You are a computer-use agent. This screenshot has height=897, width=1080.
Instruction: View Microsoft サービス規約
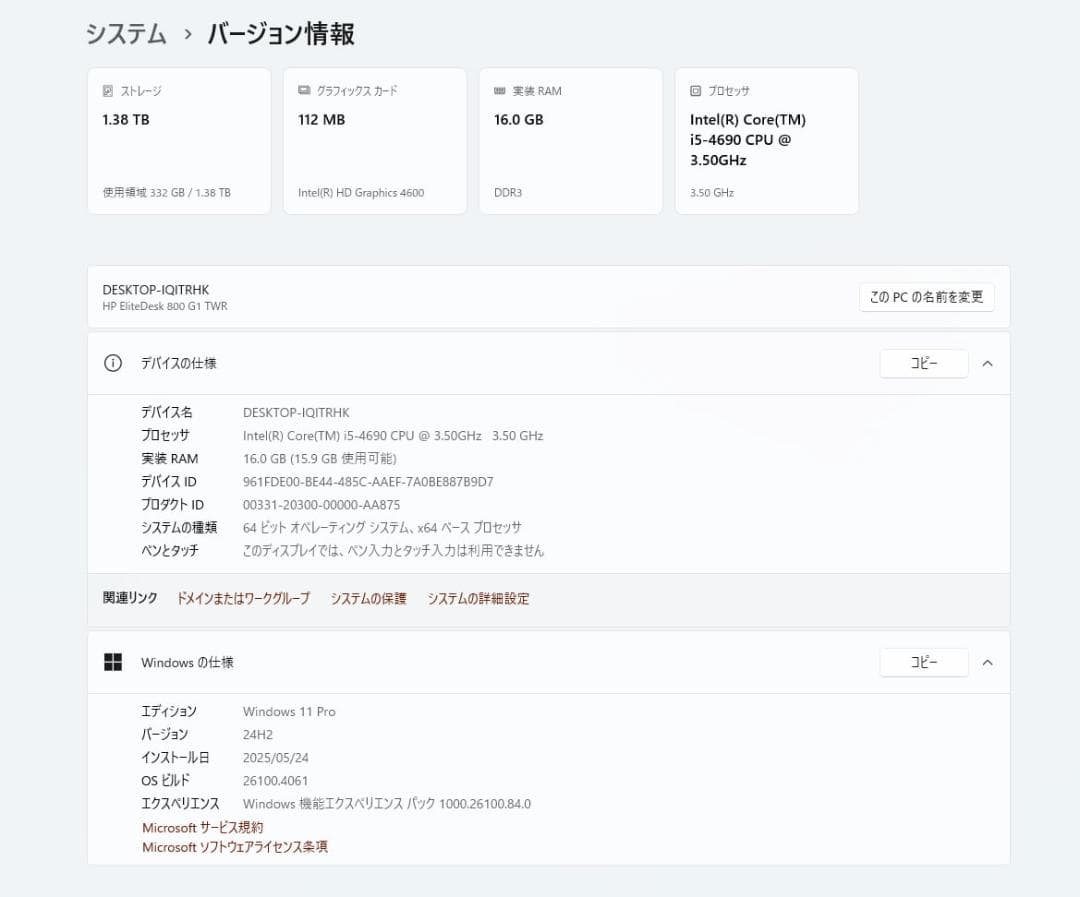click(x=201, y=827)
